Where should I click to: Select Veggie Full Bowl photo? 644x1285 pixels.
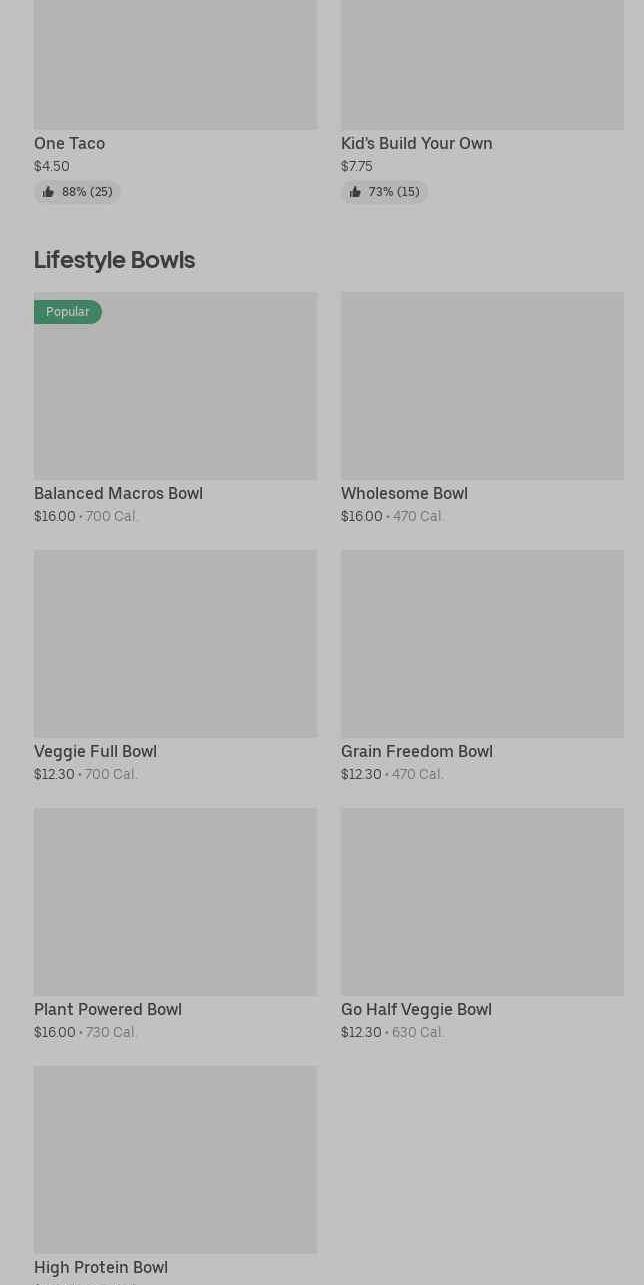[175, 644]
